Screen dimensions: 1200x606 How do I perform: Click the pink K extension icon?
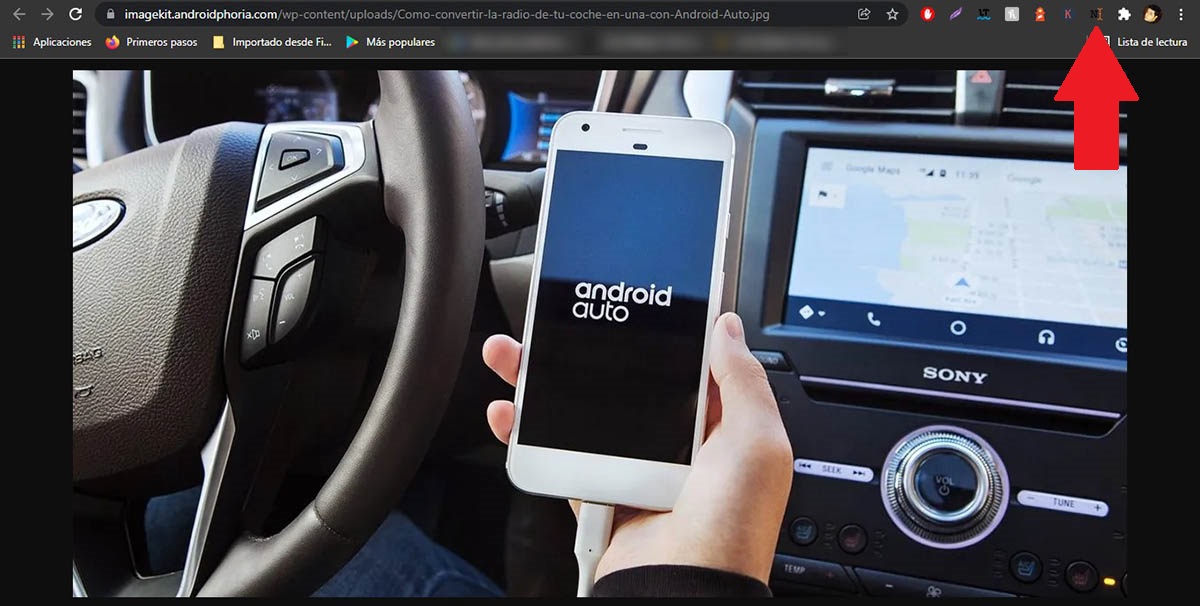pyautogui.click(x=1068, y=14)
